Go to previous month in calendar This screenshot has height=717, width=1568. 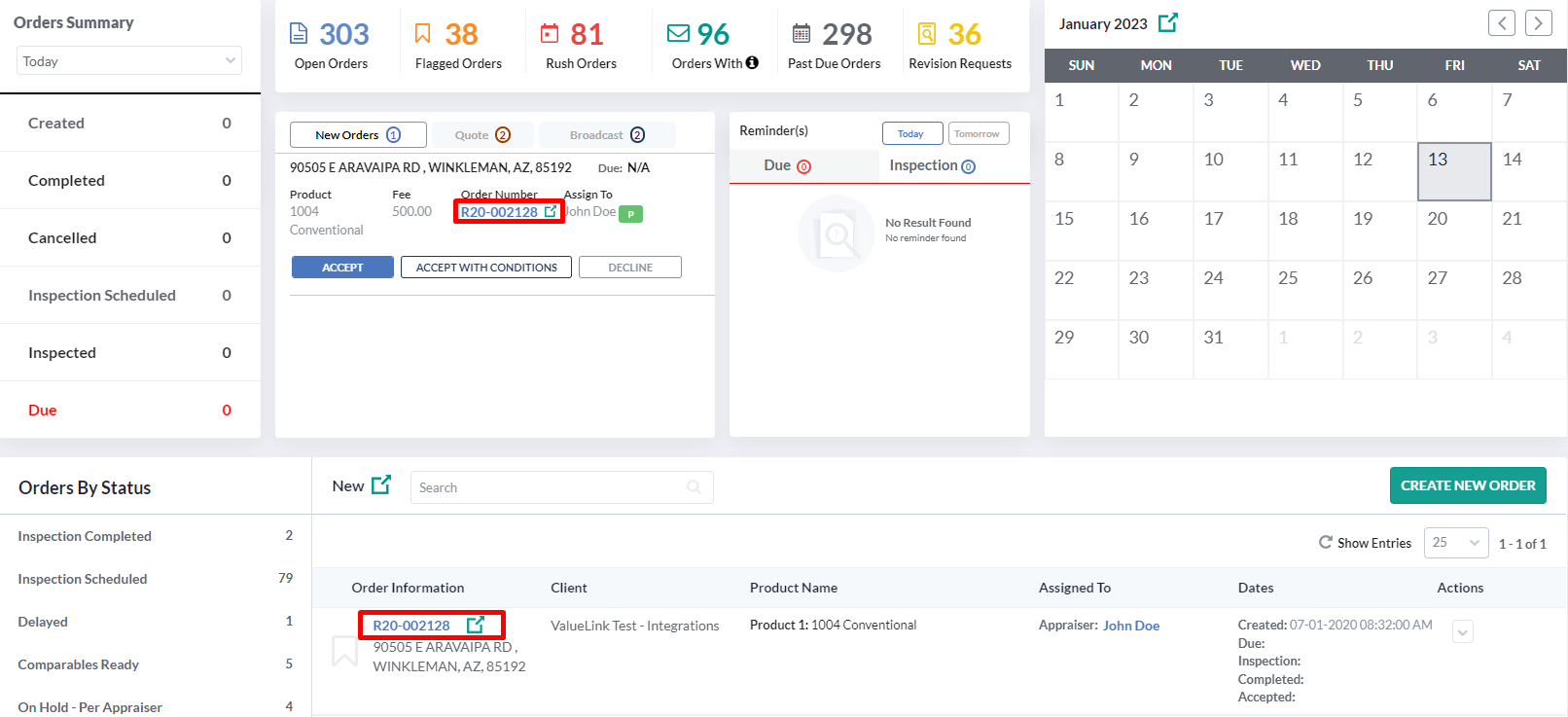click(1502, 22)
